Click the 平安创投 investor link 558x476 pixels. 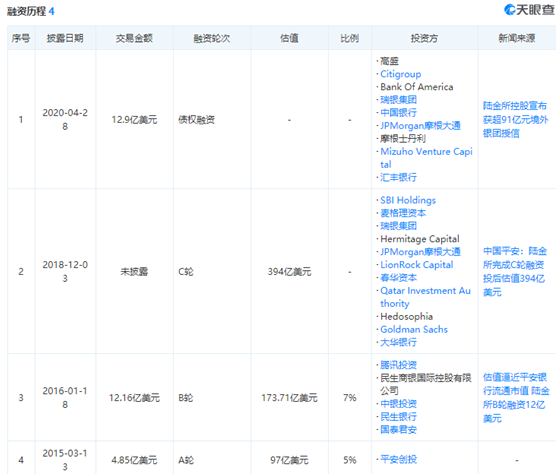point(398,459)
